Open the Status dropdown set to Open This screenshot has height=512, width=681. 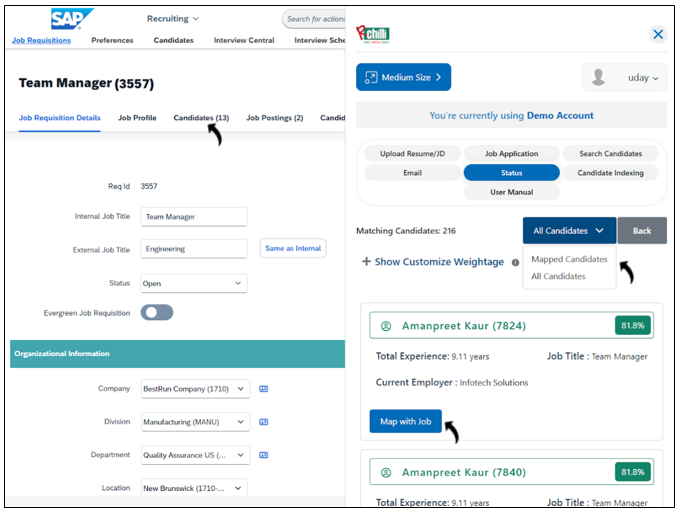[x=193, y=283]
